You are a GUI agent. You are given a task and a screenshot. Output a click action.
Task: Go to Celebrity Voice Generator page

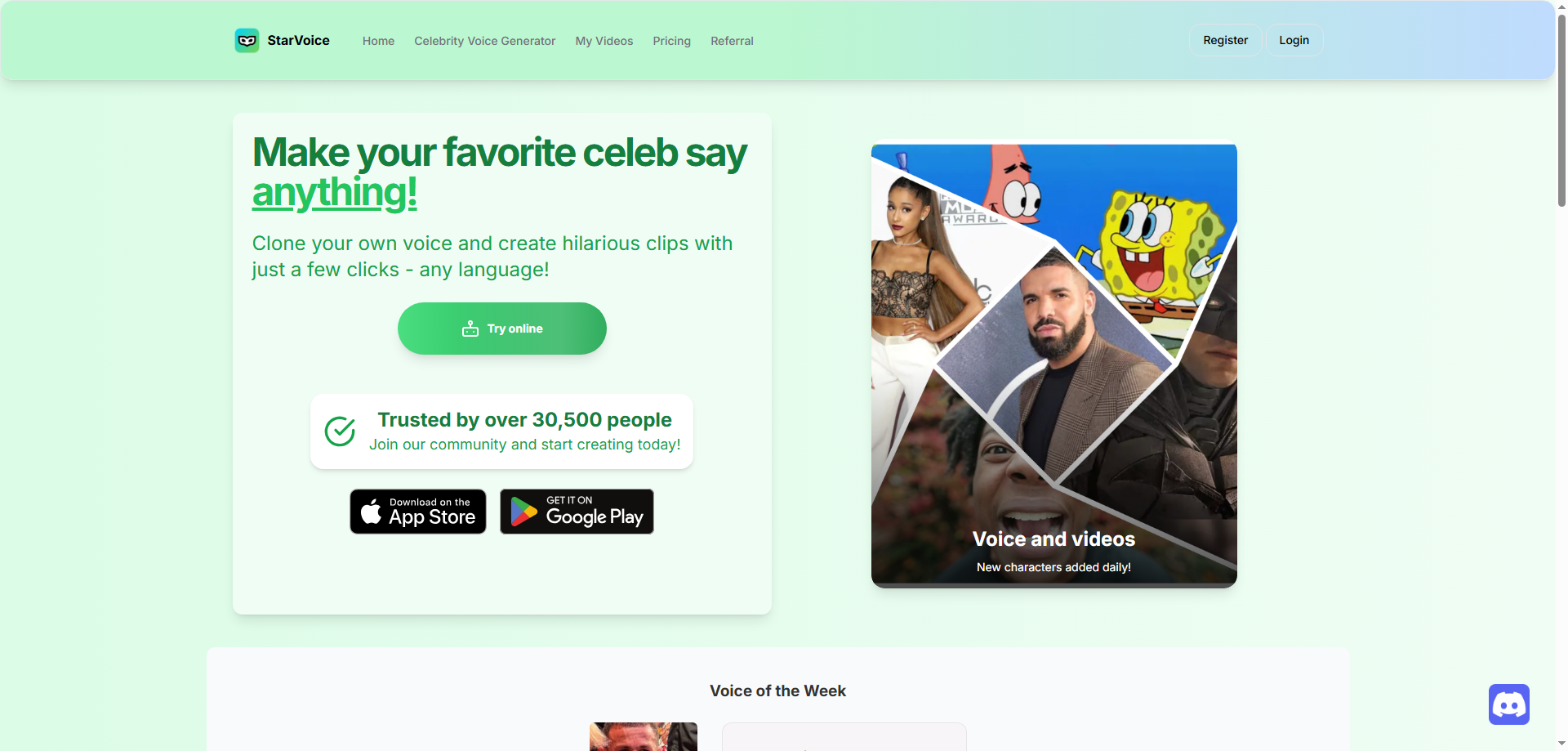point(484,41)
